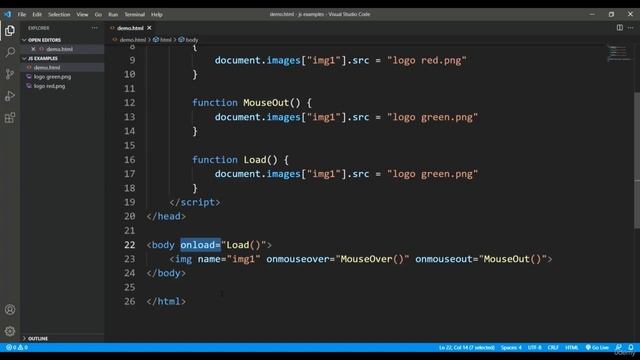Open the Edit menu
This screenshot has height=360, width=640.
[x=37, y=14]
